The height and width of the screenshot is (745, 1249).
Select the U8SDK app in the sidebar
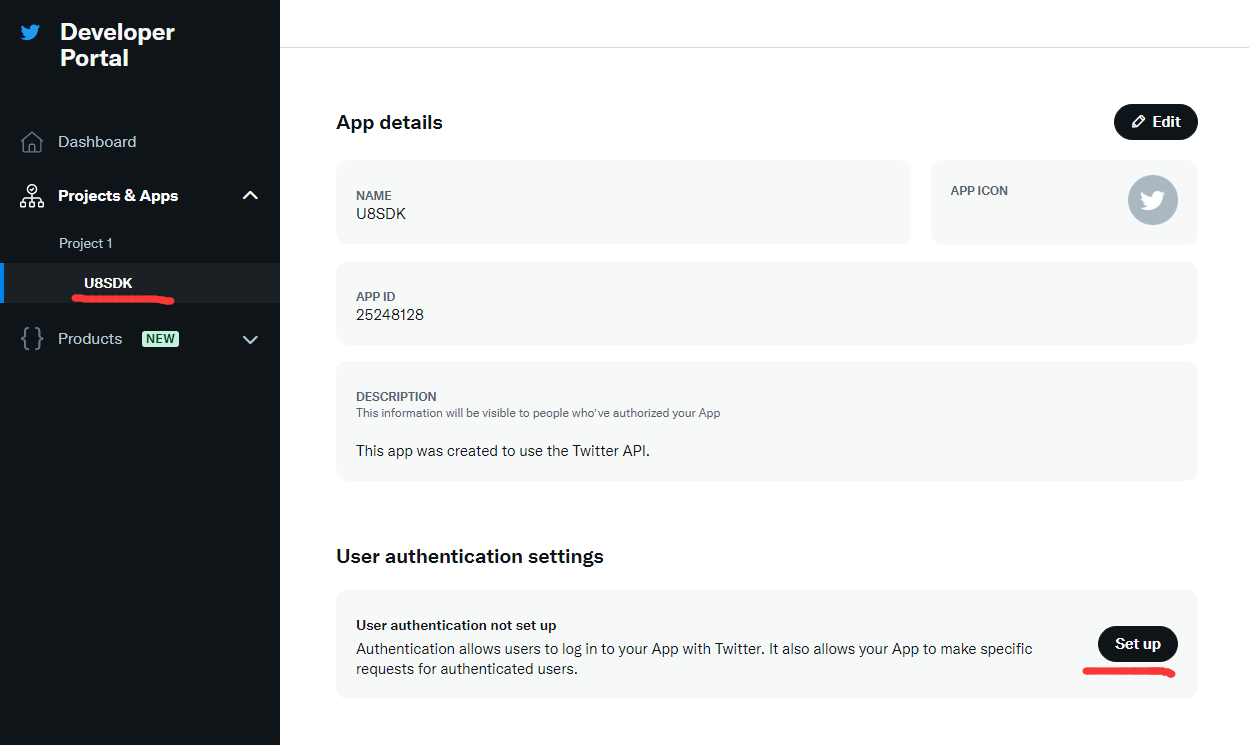click(108, 283)
